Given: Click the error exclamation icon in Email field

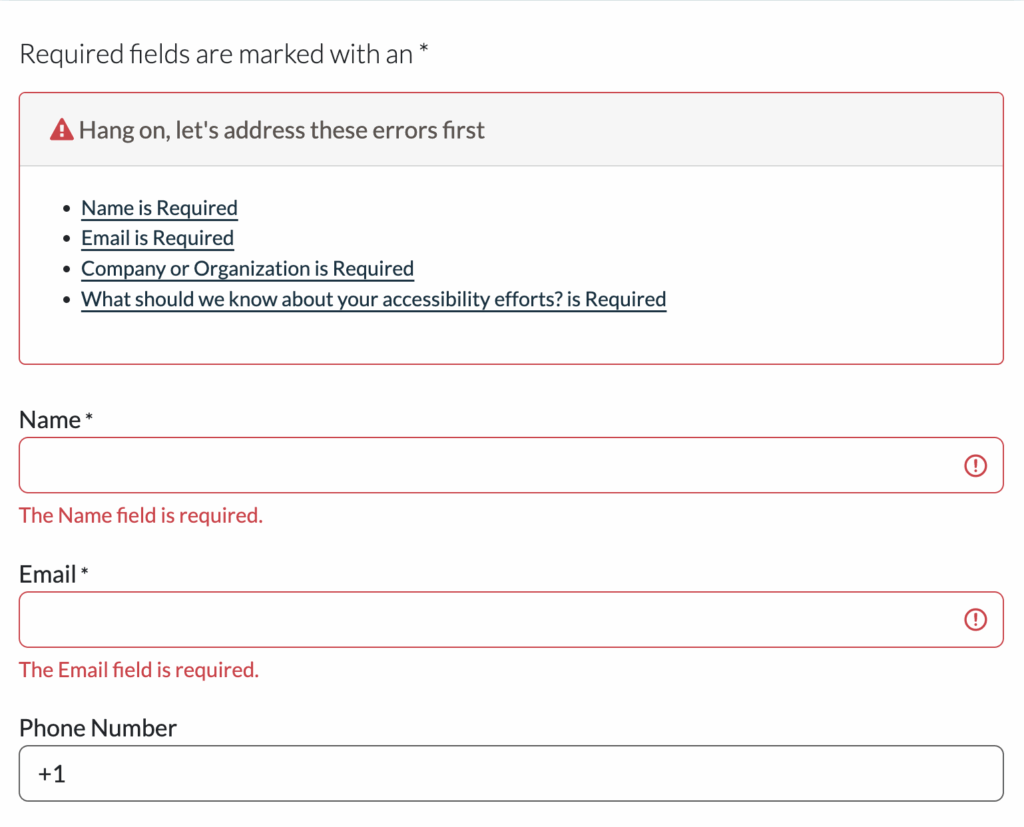Looking at the screenshot, I should click(975, 620).
